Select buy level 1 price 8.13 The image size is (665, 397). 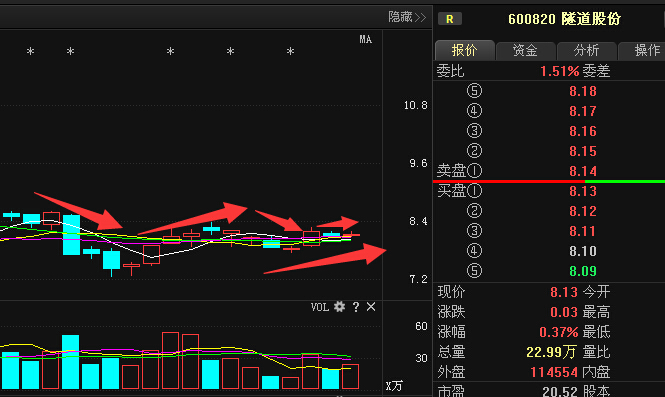click(x=583, y=191)
